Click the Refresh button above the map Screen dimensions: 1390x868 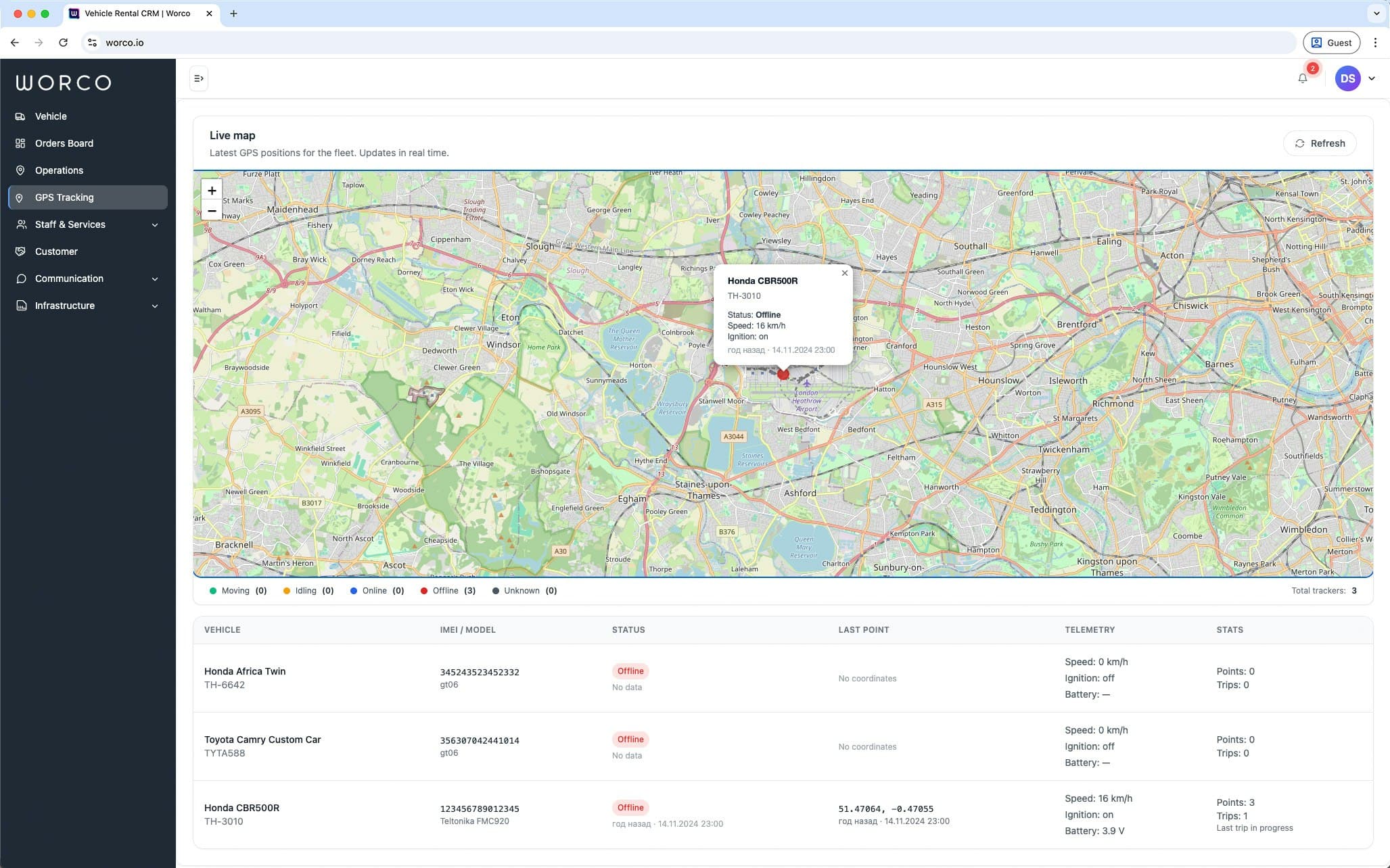pyautogui.click(x=1319, y=143)
